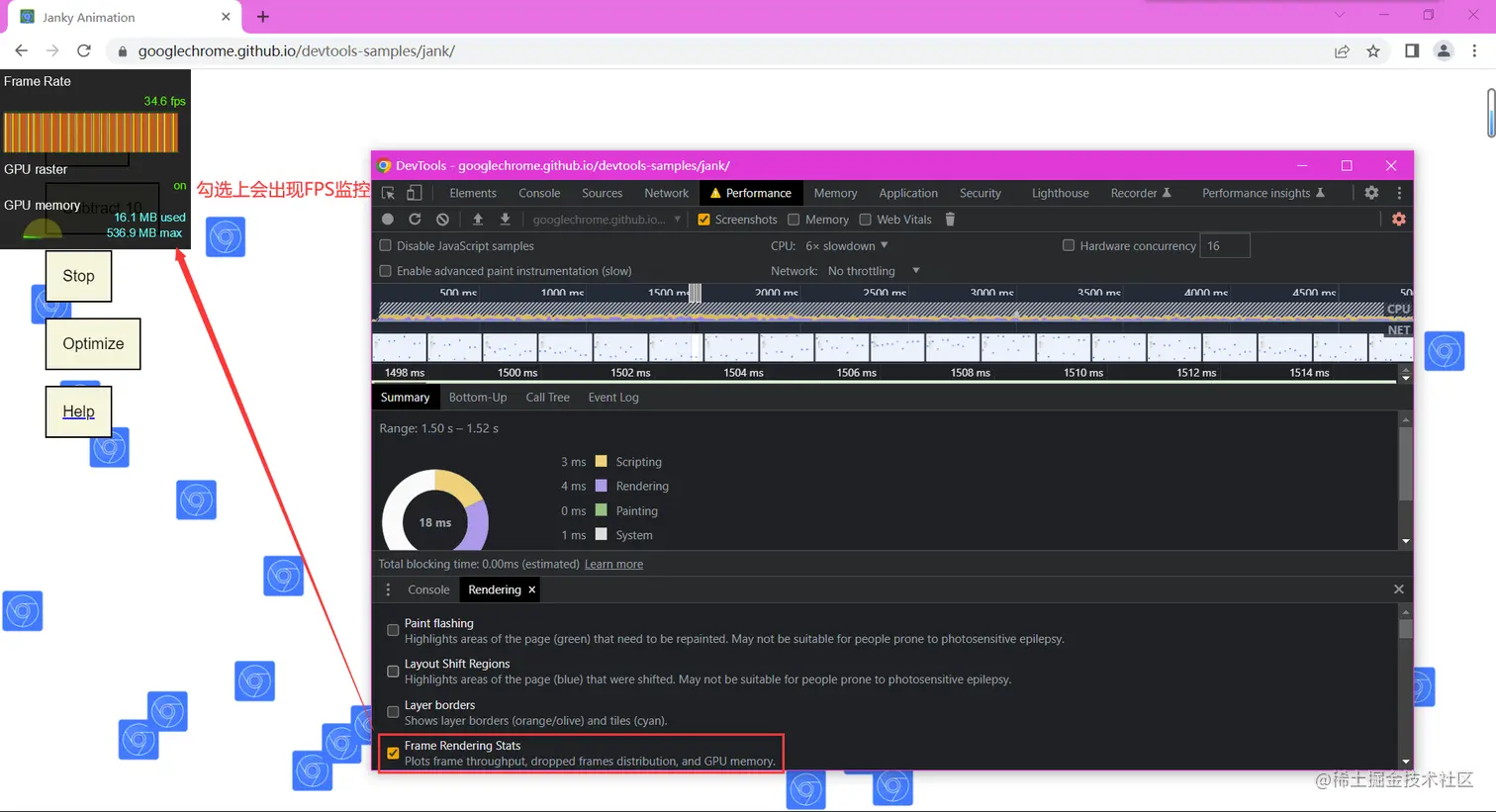
Task: Bookmark this page with star icon
Action: click(1373, 51)
